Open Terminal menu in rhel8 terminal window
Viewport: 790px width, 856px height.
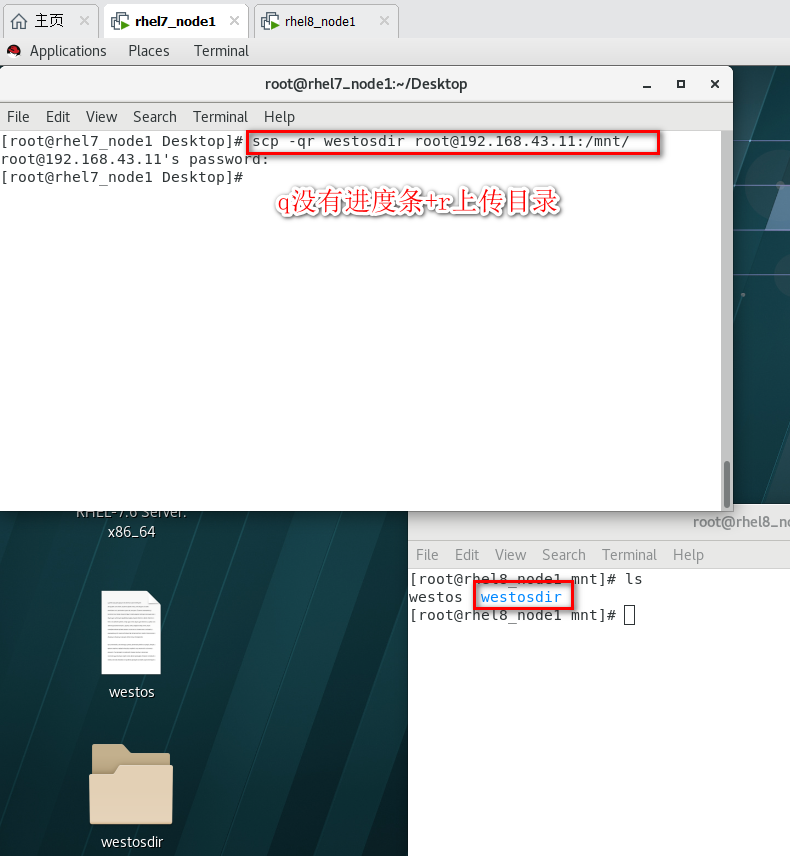point(629,555)
